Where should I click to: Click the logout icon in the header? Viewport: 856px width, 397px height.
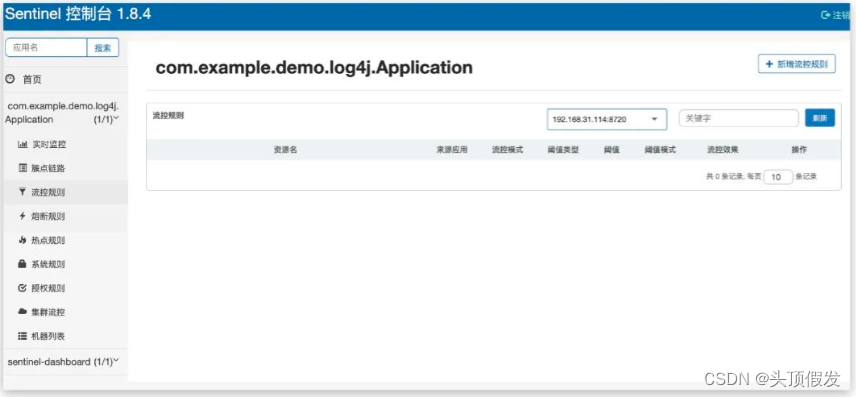(826, 15)
